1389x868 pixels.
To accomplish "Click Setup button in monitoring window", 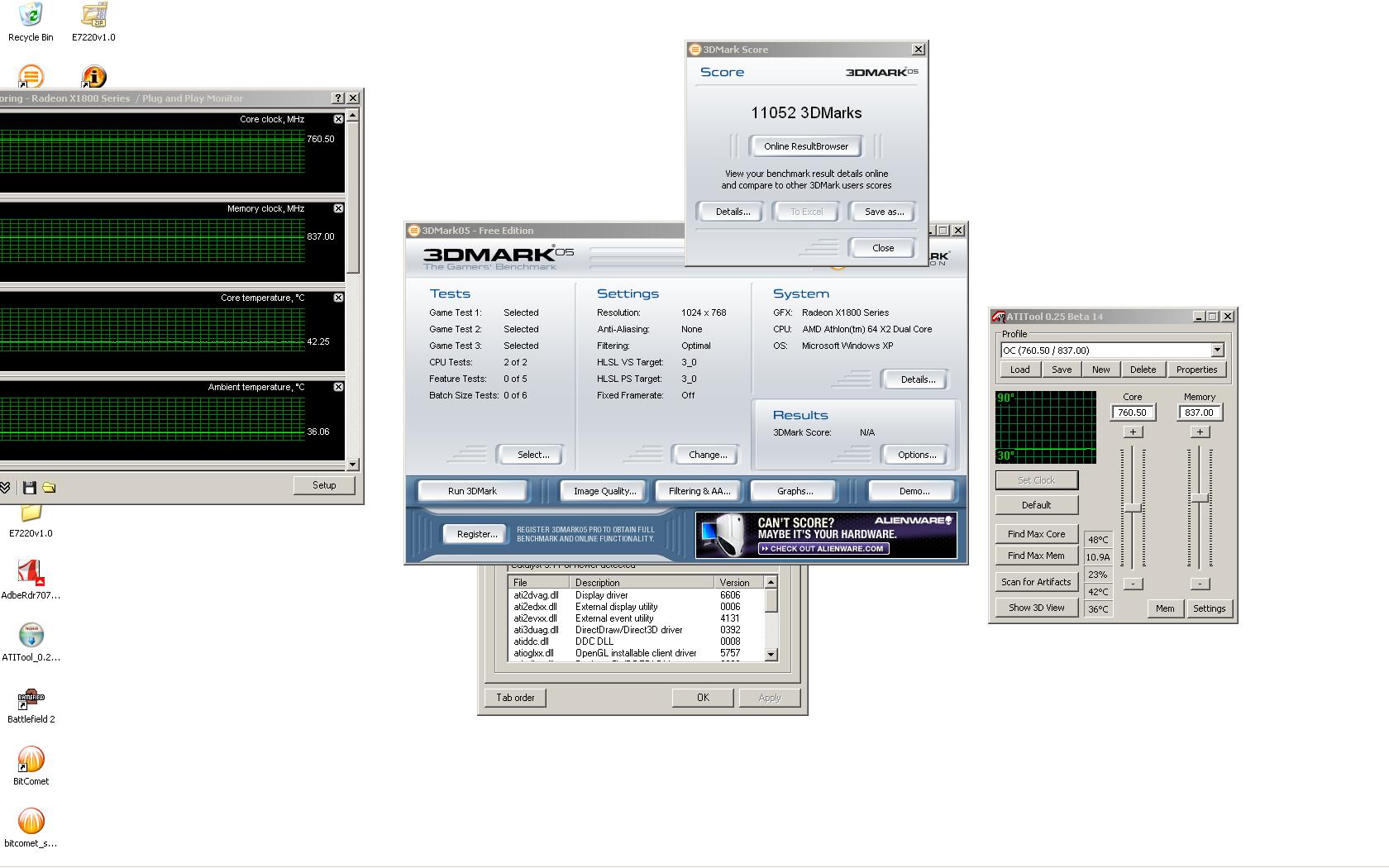I will point(324,485).
